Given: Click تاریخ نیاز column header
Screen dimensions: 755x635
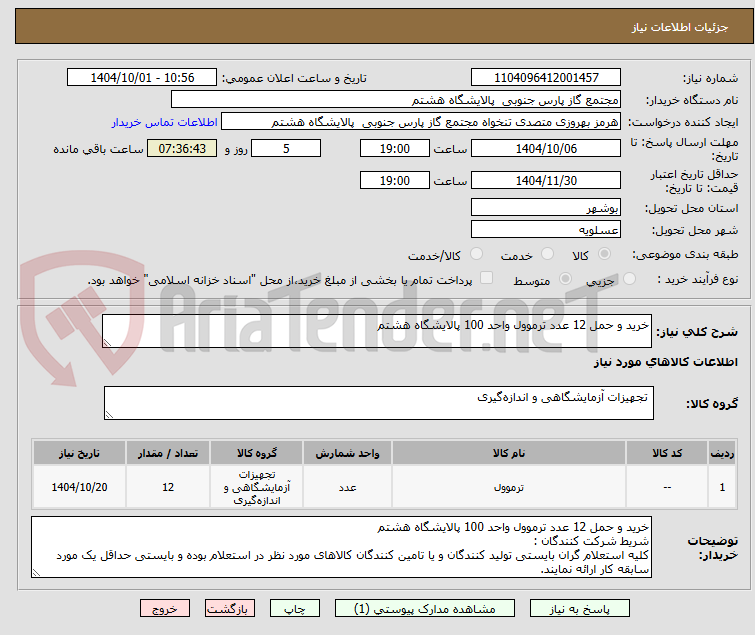Looking at the screenshot, I should point(79,453).
